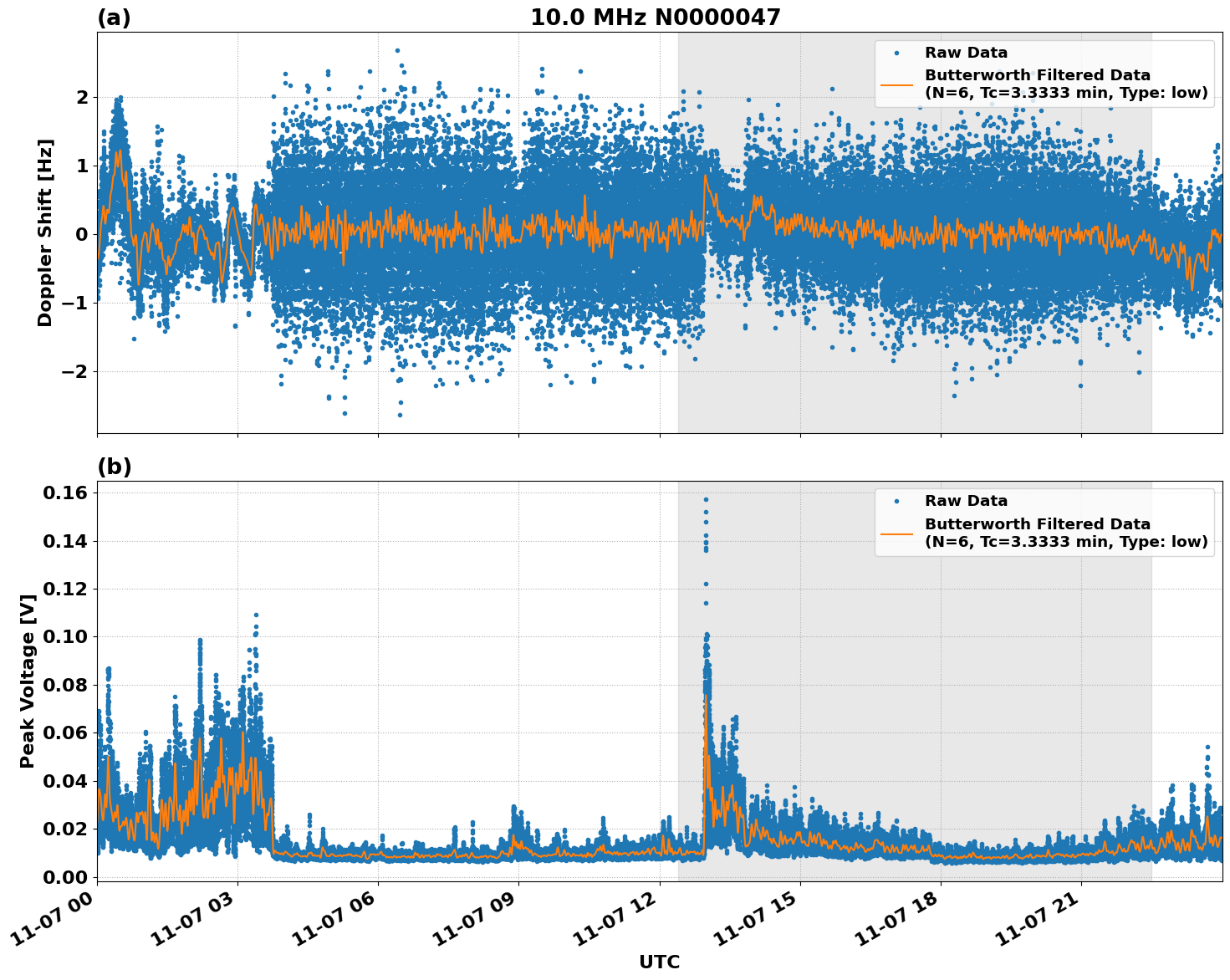Image resolution: width=1230 pixels, height=980 pixels.
Task: Click the orange line sample in bottom legend
Action: click(896, 533)
